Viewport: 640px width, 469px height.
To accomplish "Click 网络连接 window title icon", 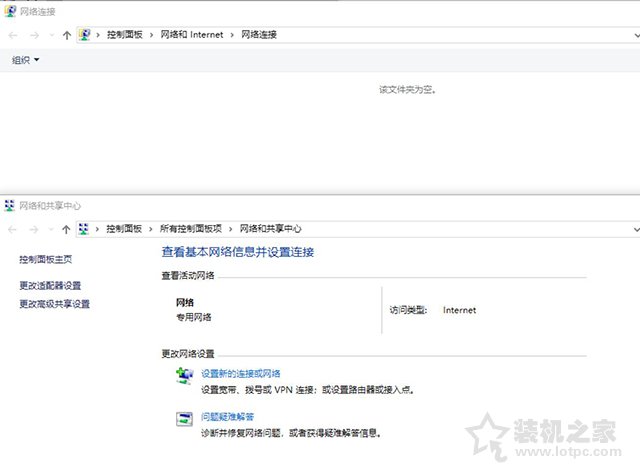I will click(10, 11).
